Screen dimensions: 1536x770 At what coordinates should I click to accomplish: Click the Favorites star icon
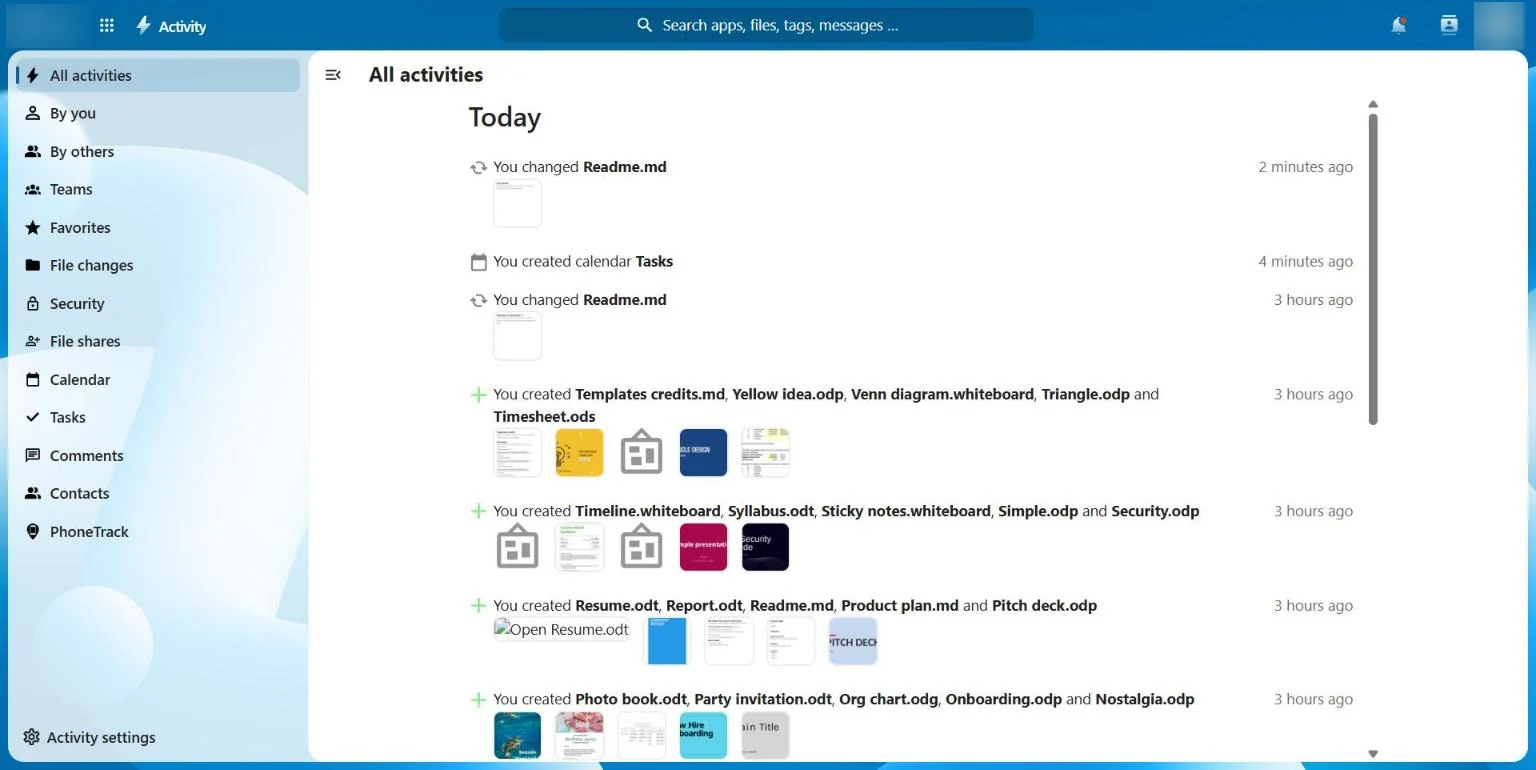[33, 228]
